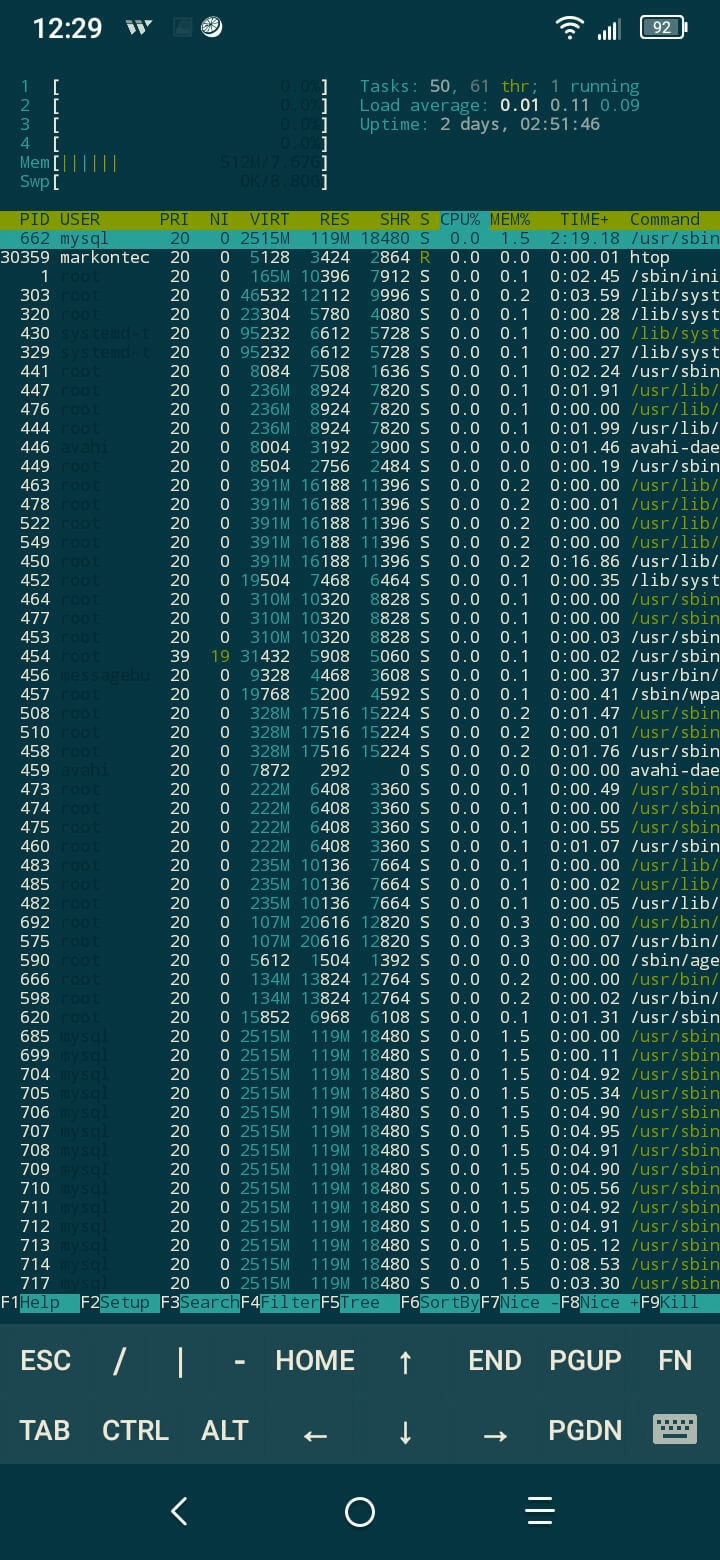
Task: Click F8 Nice + in htop footer
Action: click(x=600, y=1303)
